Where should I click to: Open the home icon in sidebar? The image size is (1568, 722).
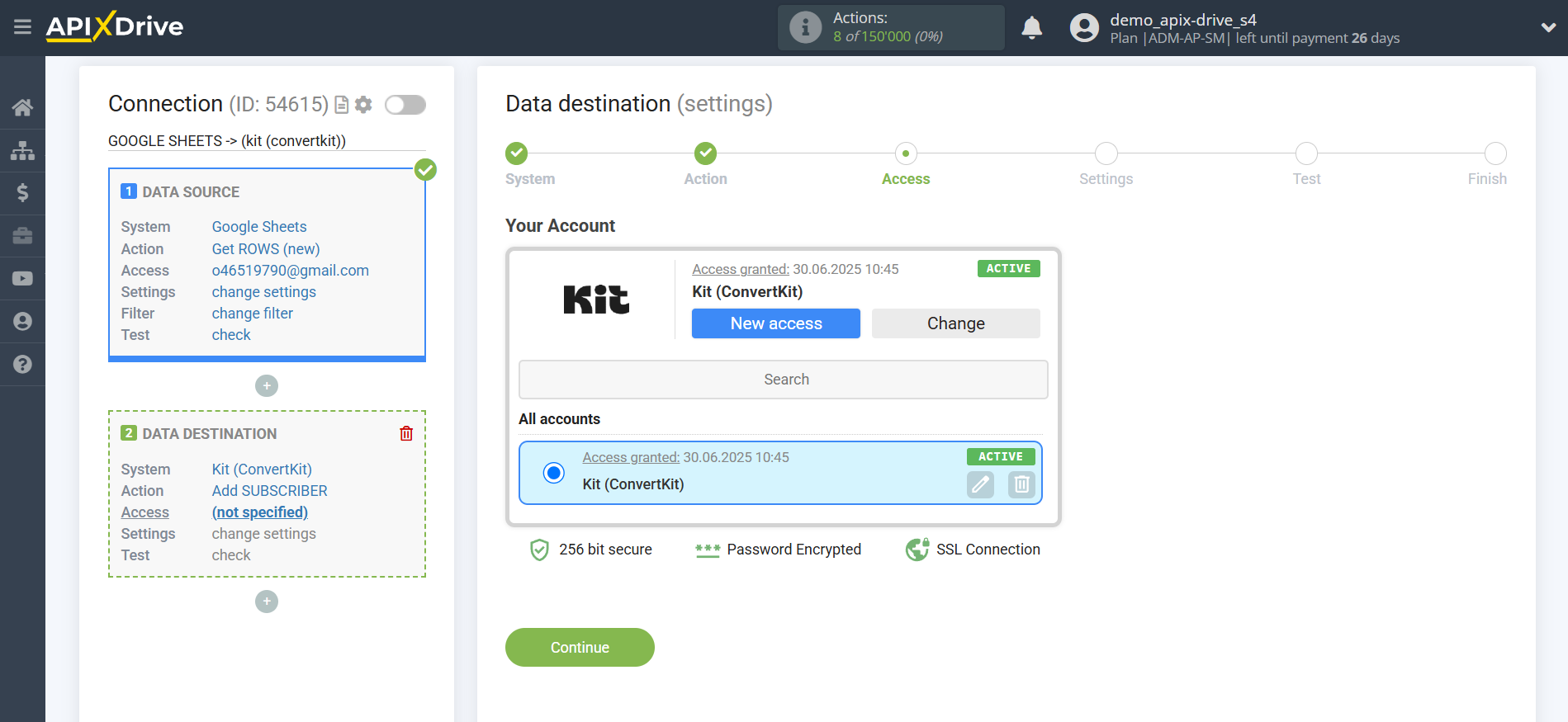coord(22,107)
